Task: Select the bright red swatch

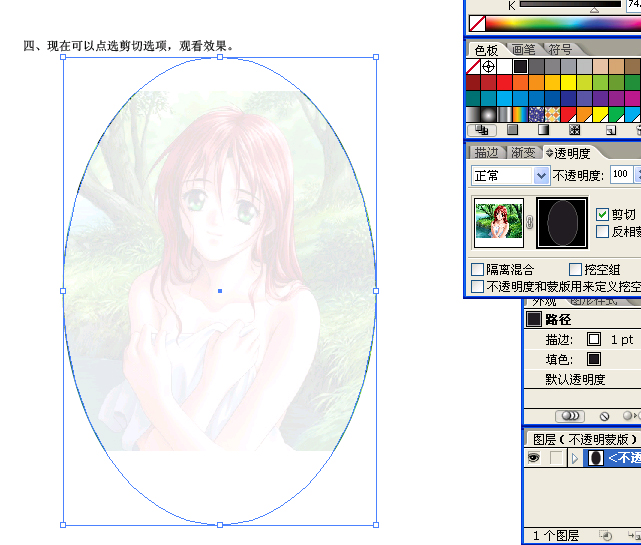Action: 504,82
